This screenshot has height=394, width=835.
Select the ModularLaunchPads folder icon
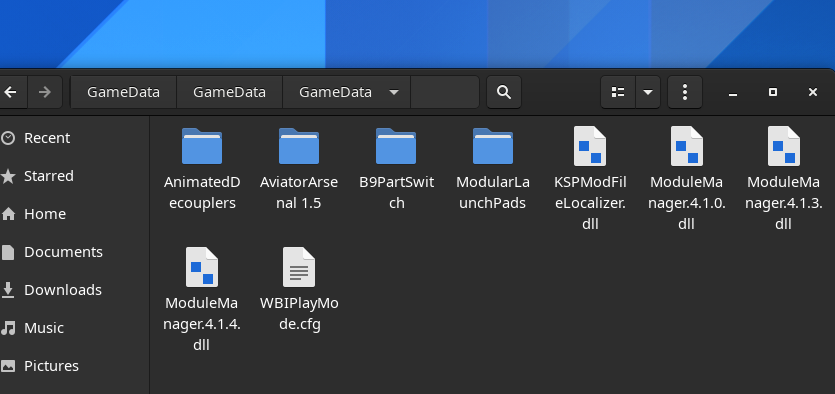493,146
